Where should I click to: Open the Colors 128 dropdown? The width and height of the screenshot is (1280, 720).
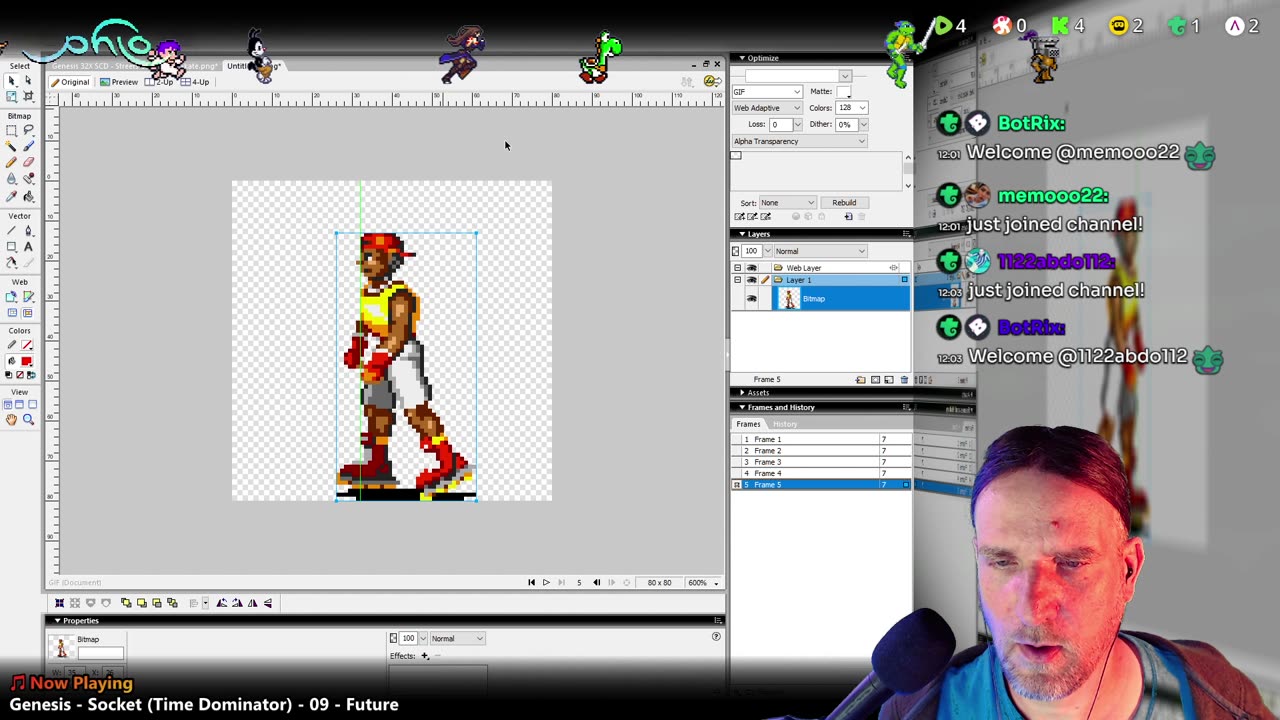click(852, 108)
